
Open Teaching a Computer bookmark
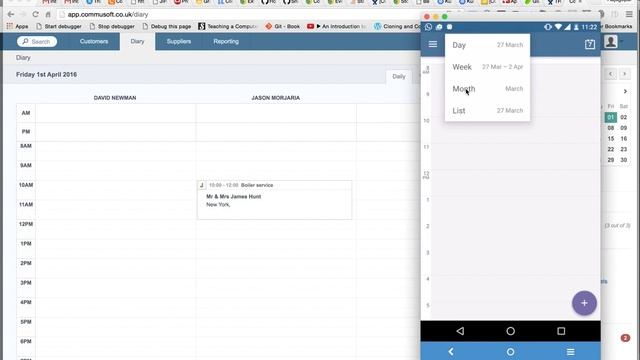tap(227, 26)
